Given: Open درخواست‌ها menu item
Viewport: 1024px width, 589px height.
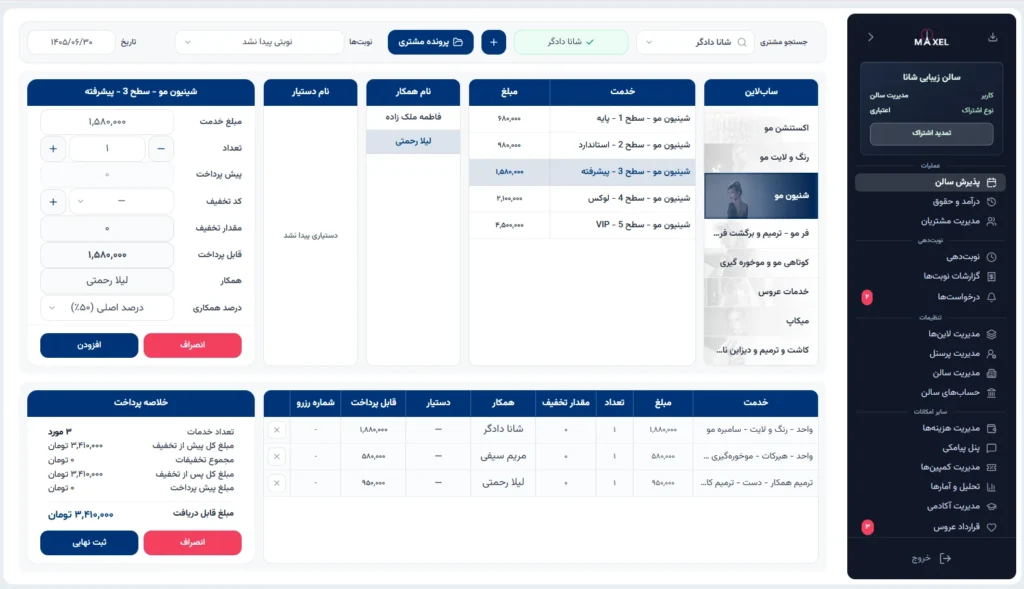Looking at the screenshot, I should [929, 297].
